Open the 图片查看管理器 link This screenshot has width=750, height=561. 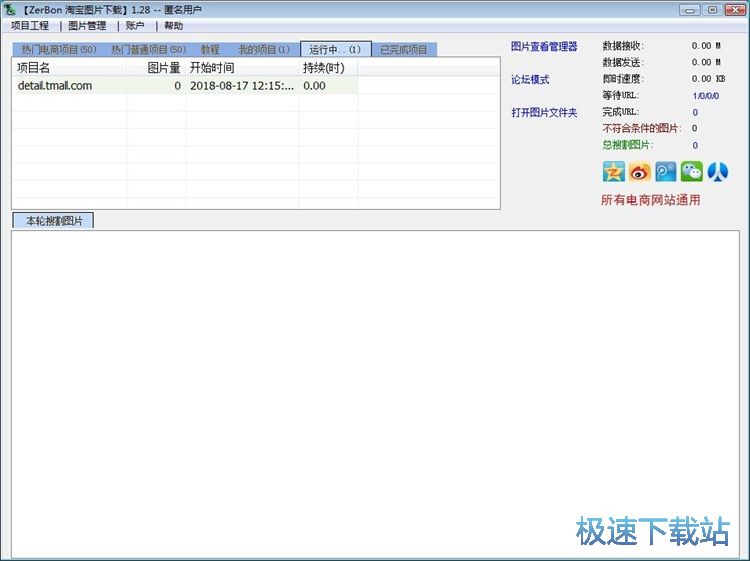pos(544,46)
